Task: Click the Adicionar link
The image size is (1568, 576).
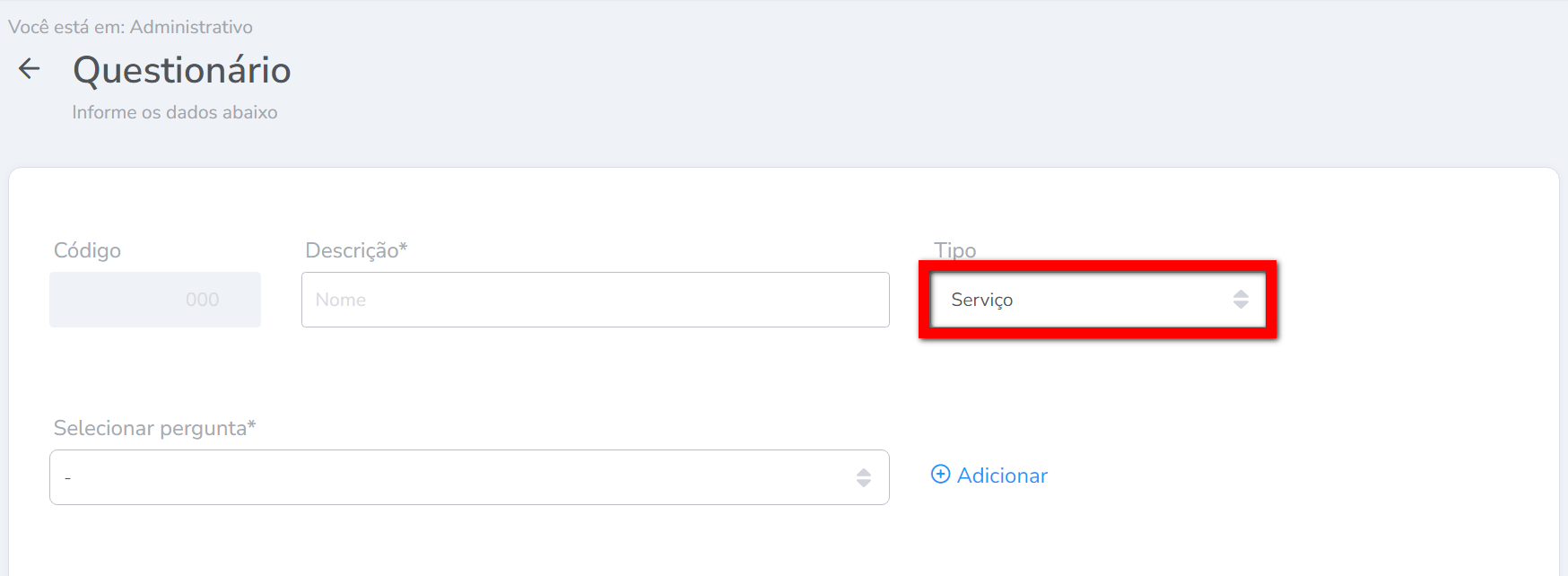Action: coord(1001,476)
